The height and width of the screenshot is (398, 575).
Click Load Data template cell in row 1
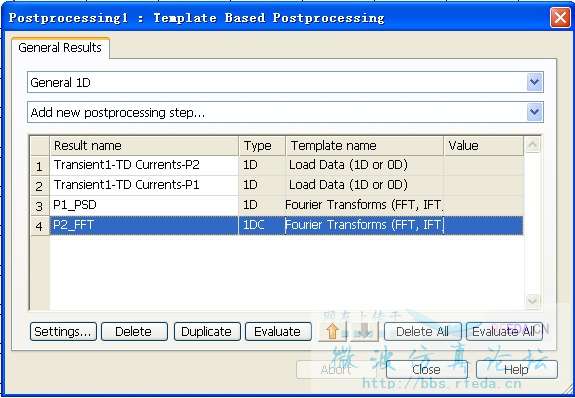pyautogui.click(x=365, y=165)
